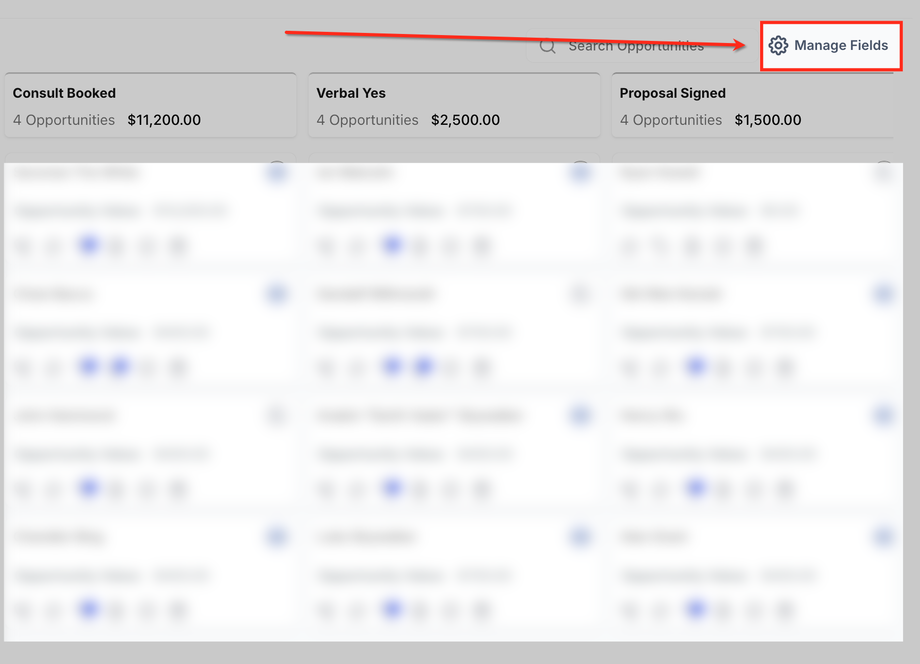This screenshot has height=664, width=920.
Task: Click the gear icon beside Manage Fields
Action: [x=779, y=45]
